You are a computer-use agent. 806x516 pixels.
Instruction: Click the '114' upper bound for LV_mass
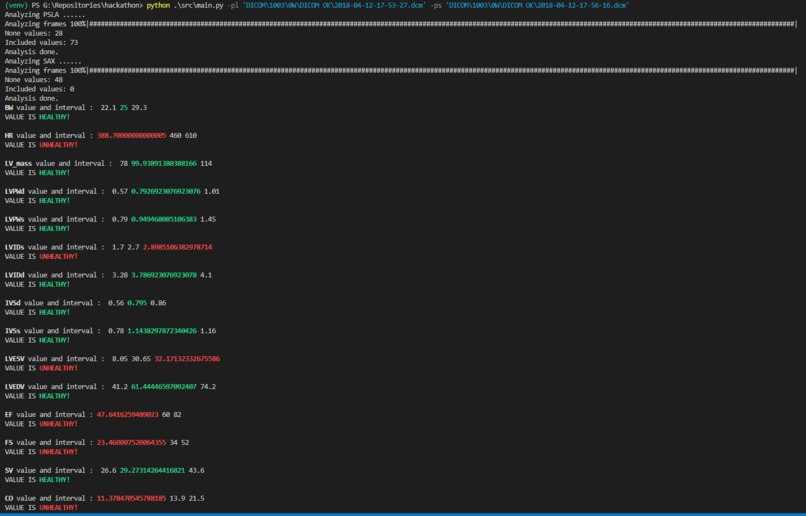click(206, 163)
